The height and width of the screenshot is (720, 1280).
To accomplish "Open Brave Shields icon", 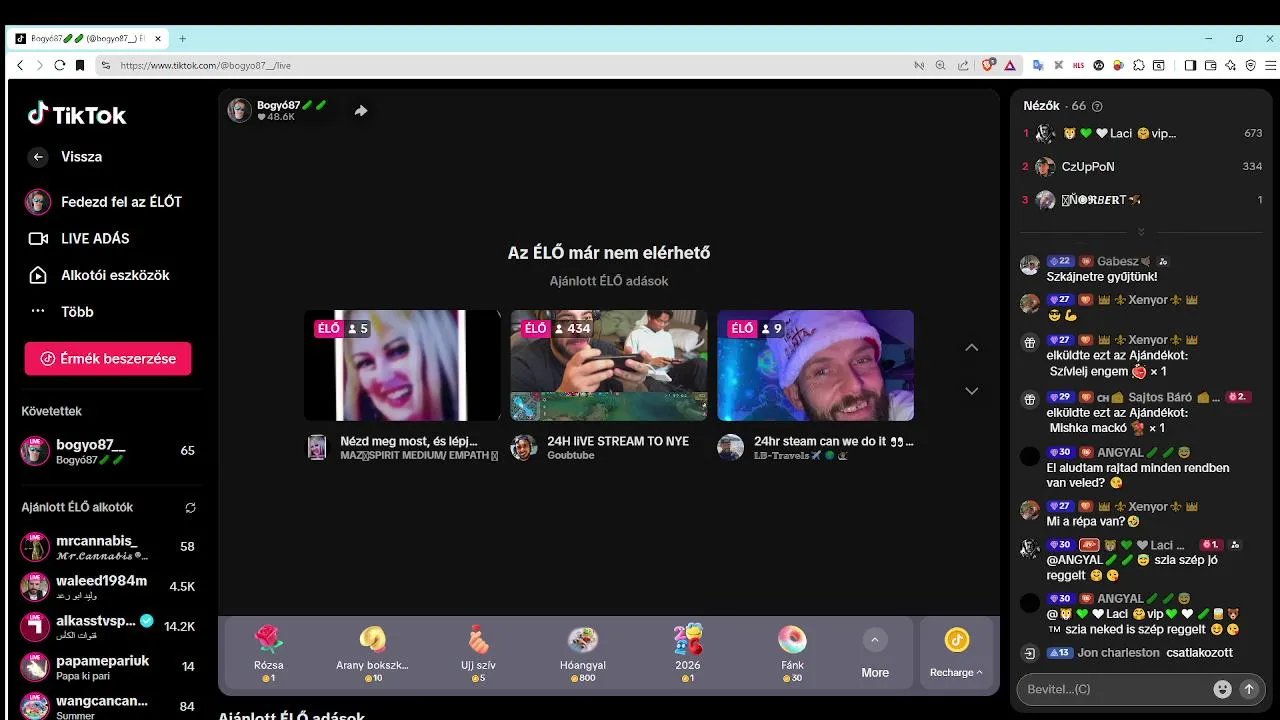I will (x=989, y=65).
